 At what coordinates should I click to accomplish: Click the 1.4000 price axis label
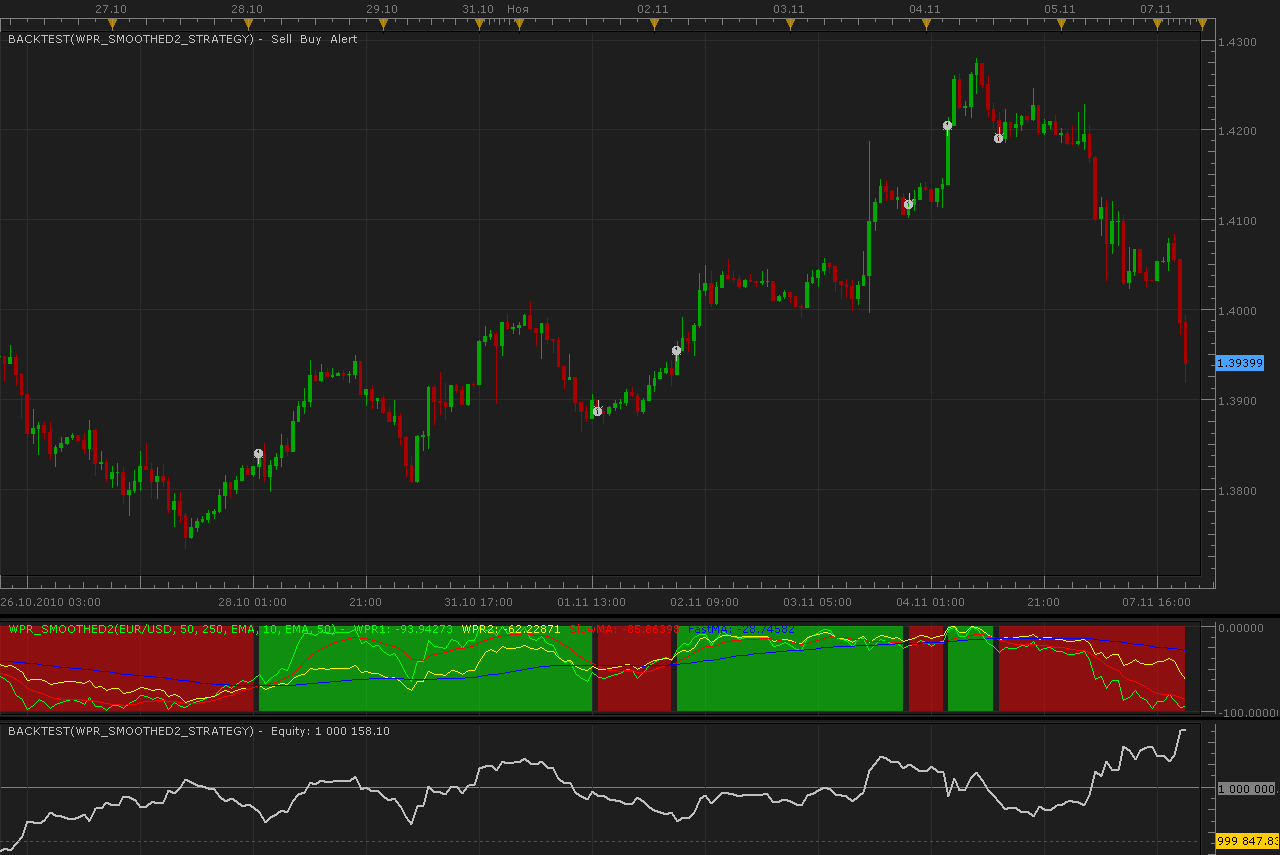[1238, 311]
